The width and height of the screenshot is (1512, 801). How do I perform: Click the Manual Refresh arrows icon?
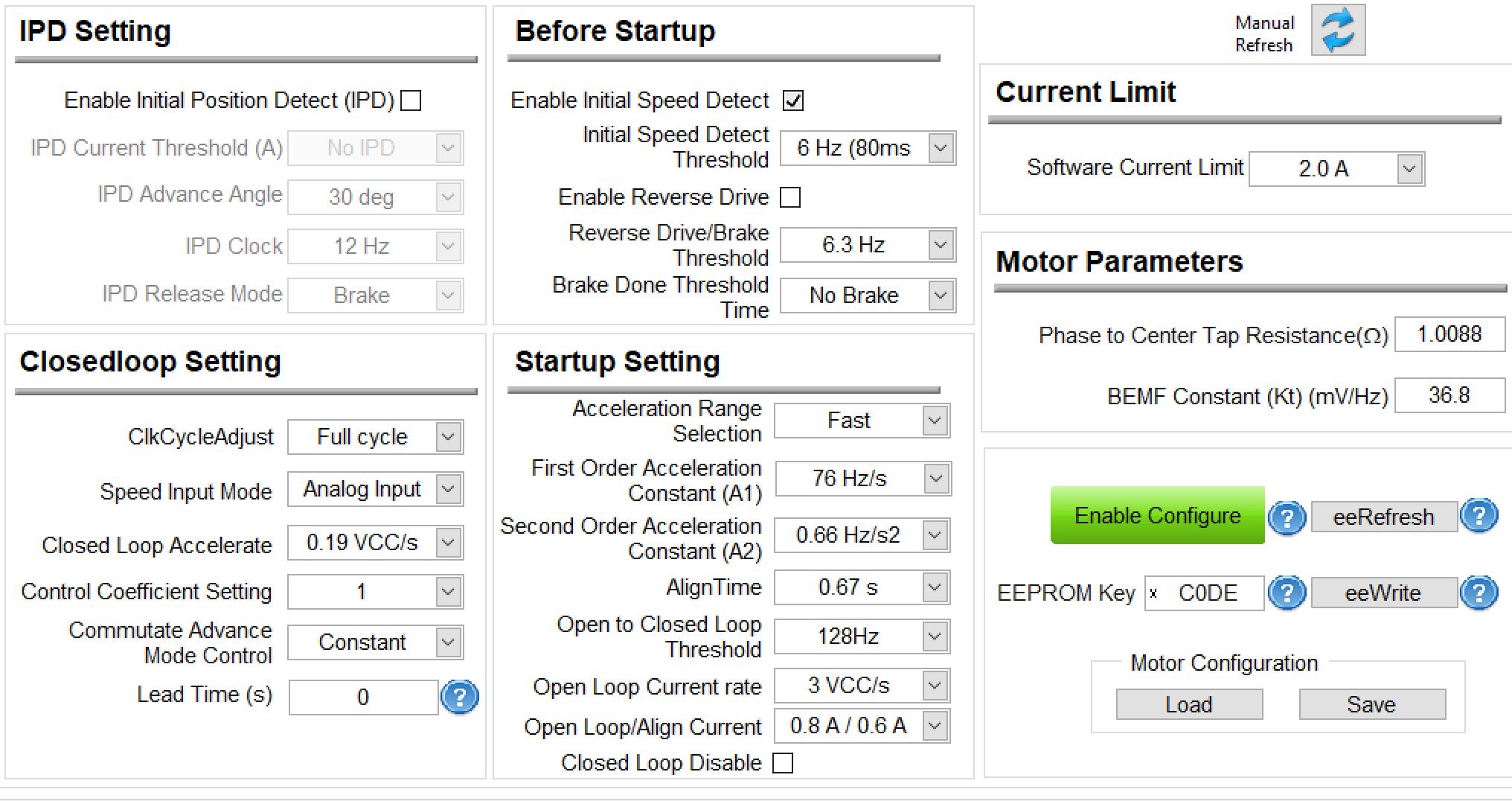point(1337,31)
